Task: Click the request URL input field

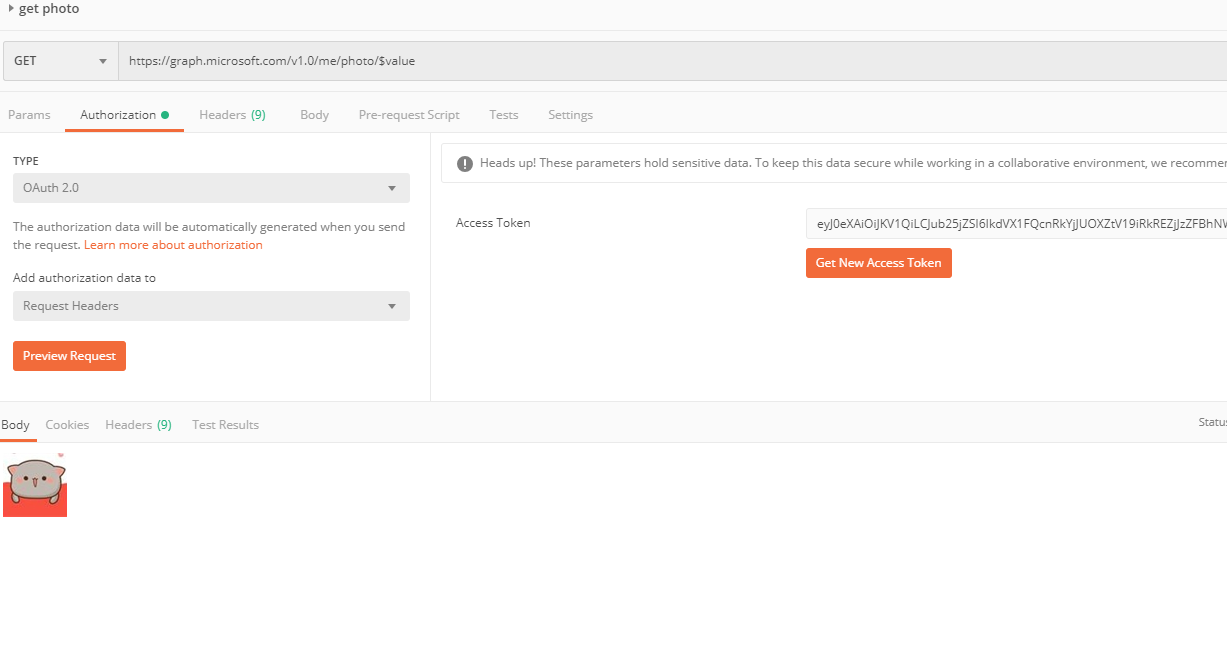Action: click(x=670, y=61)
